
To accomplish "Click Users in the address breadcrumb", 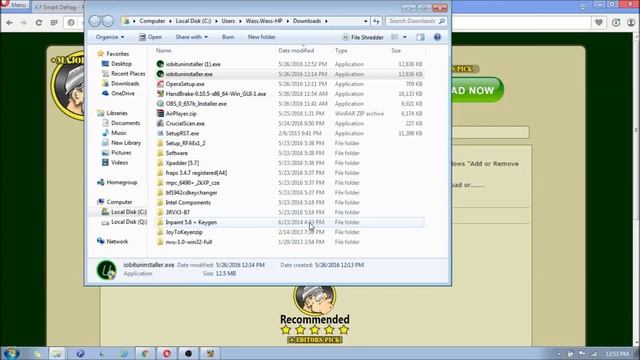I will click(x=228, y=21).
